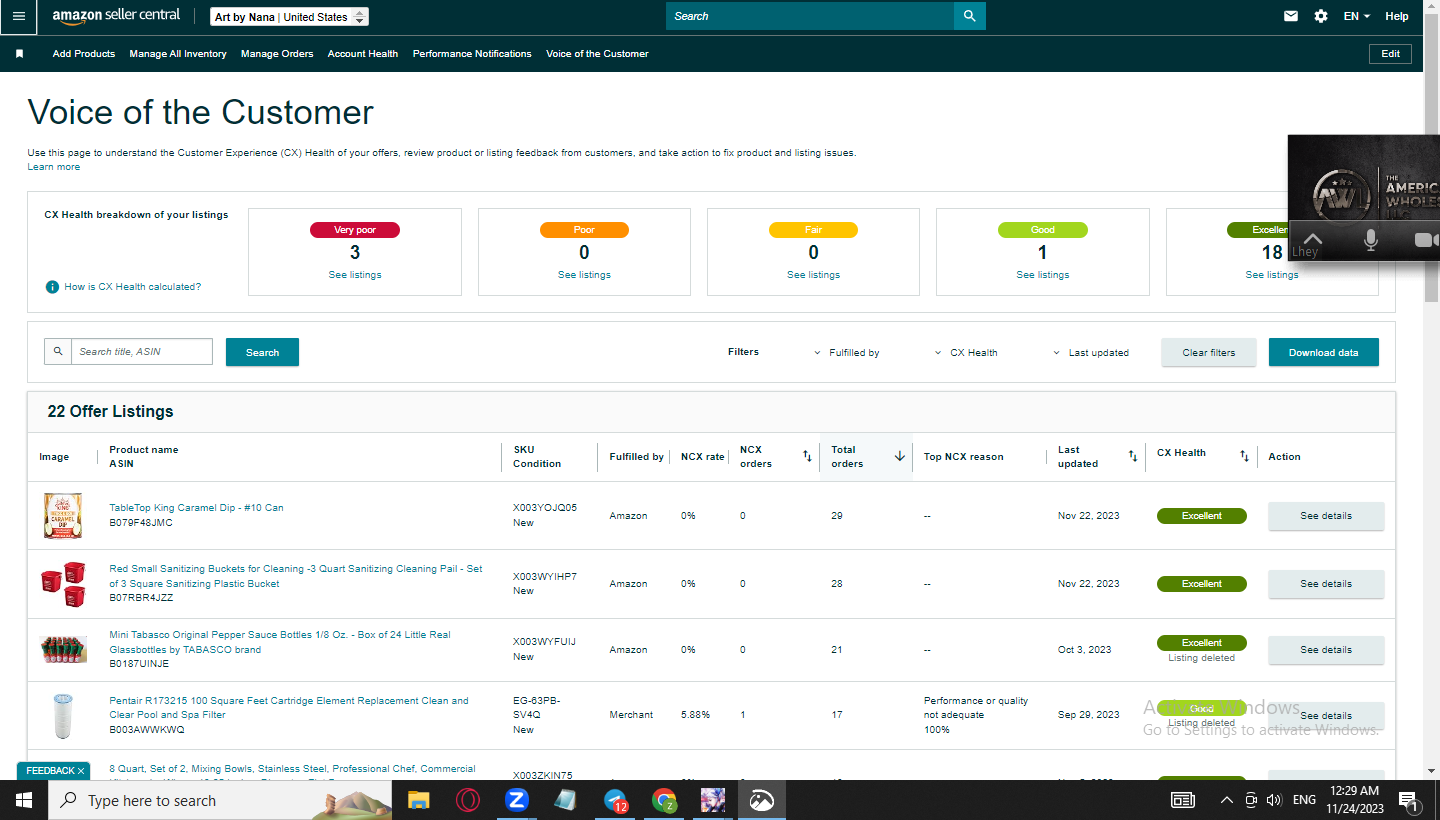
Task: See details for TableTop King Caramel Dip
Action: pyautogui.click(x=1326, y=516)
